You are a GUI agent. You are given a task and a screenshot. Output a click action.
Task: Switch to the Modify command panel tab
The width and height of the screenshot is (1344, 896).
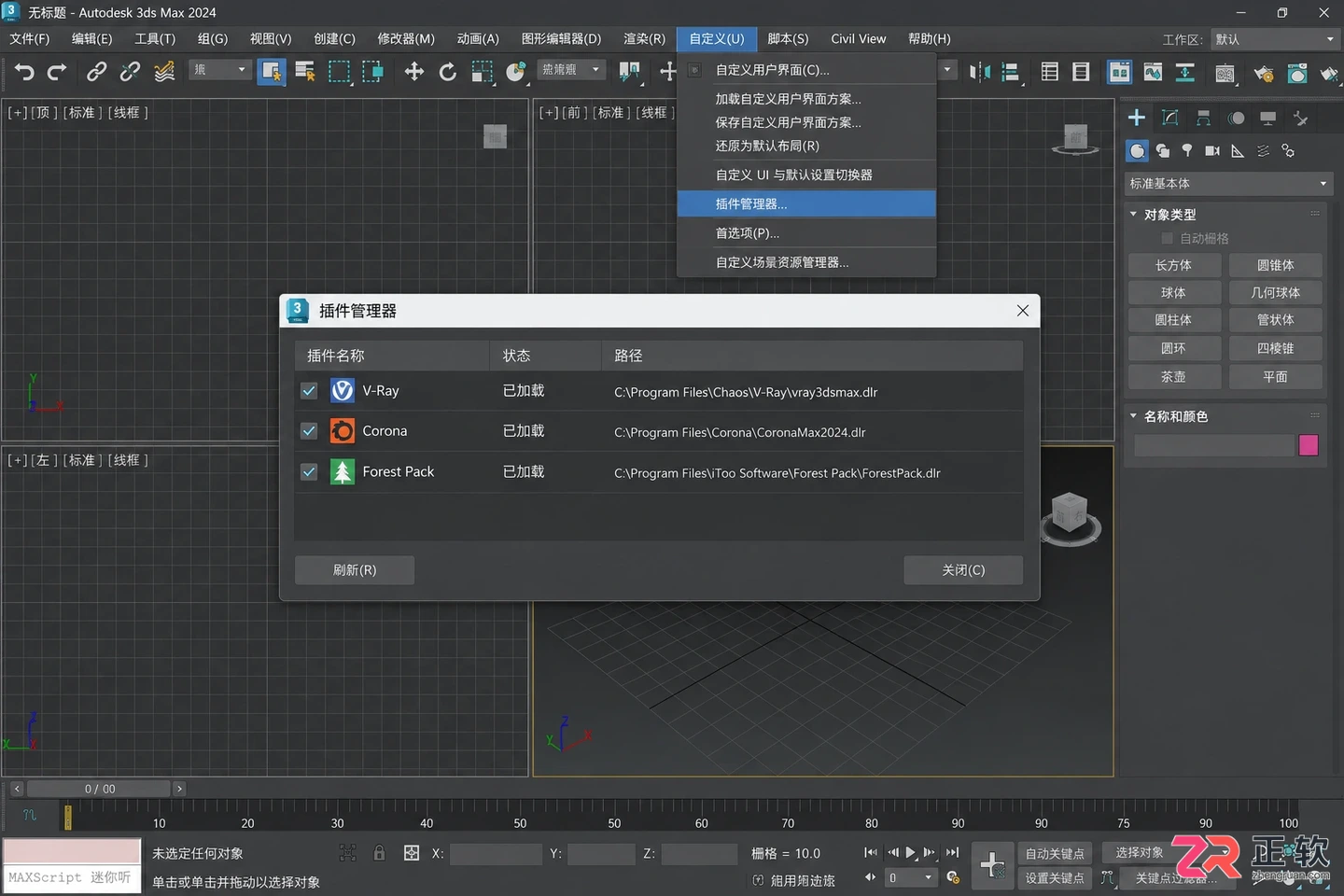coord(1170,118)
